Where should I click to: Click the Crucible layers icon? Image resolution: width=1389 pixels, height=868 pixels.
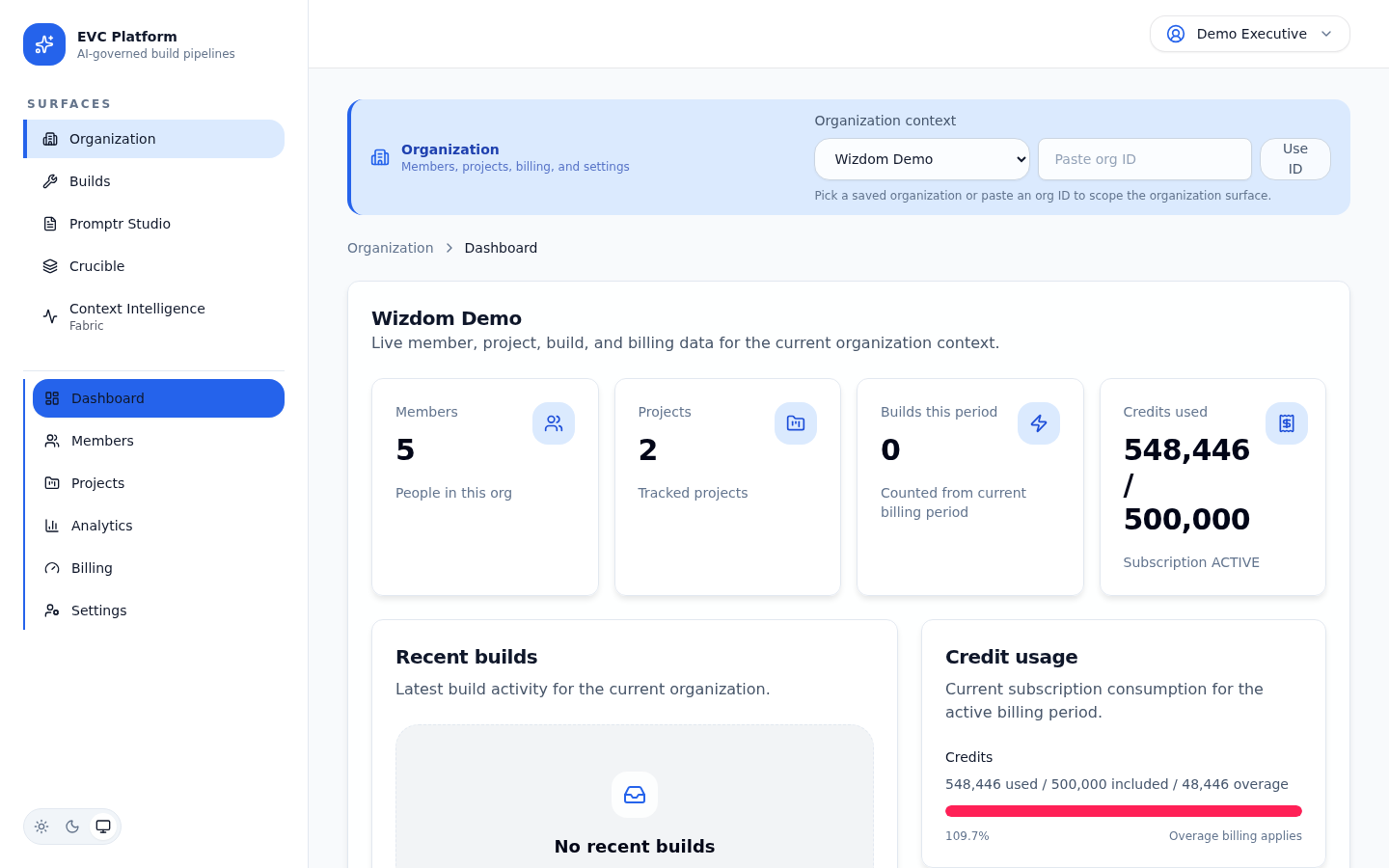(50, 265)
